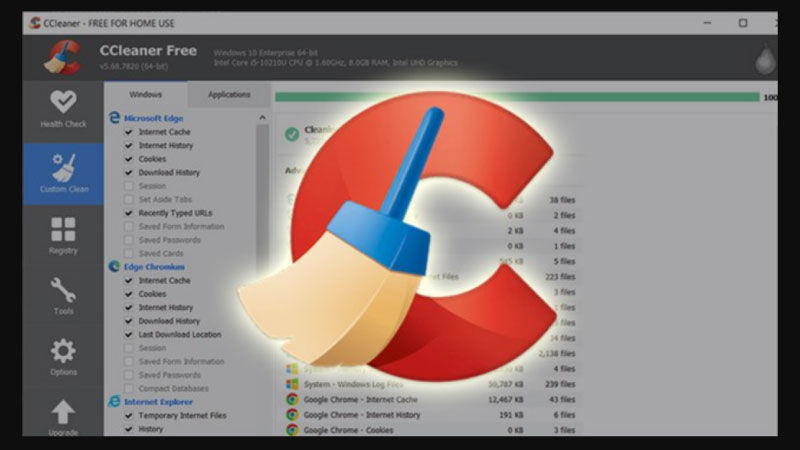
Task: Toggle Cookies checkbox under Edge Chromium
Action: point(129,294)
